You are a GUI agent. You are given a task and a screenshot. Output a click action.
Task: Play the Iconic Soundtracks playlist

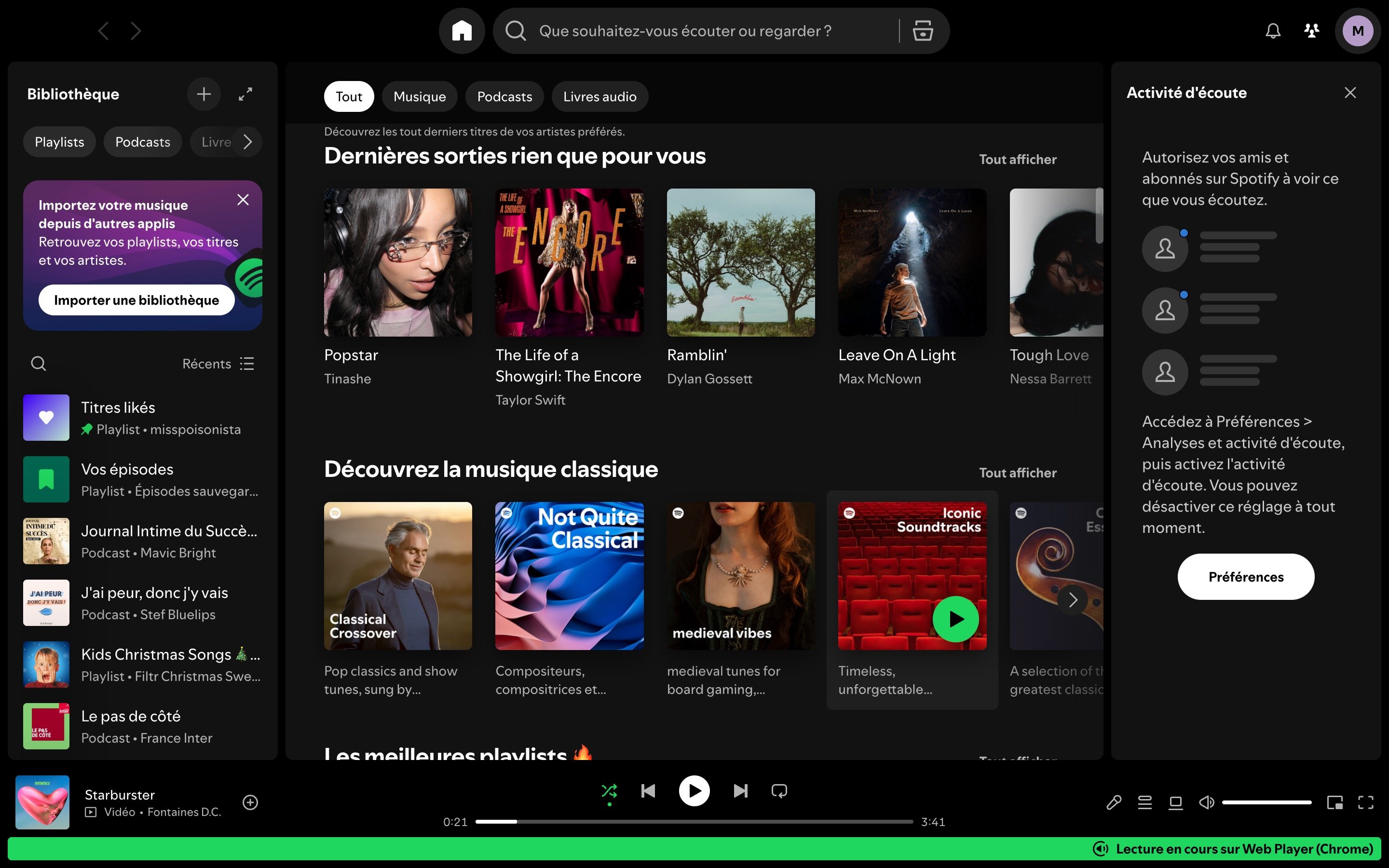click(x=955, y=620)
